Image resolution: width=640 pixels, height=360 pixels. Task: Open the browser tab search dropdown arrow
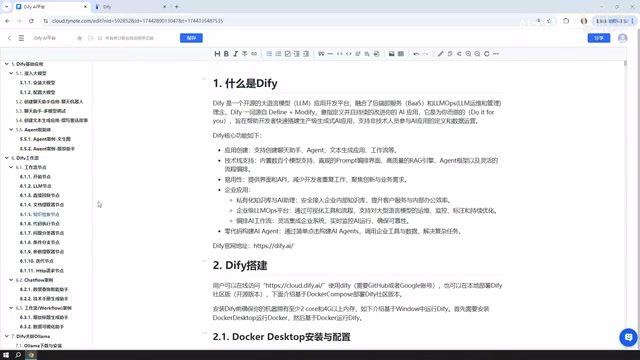click(6, 7)
